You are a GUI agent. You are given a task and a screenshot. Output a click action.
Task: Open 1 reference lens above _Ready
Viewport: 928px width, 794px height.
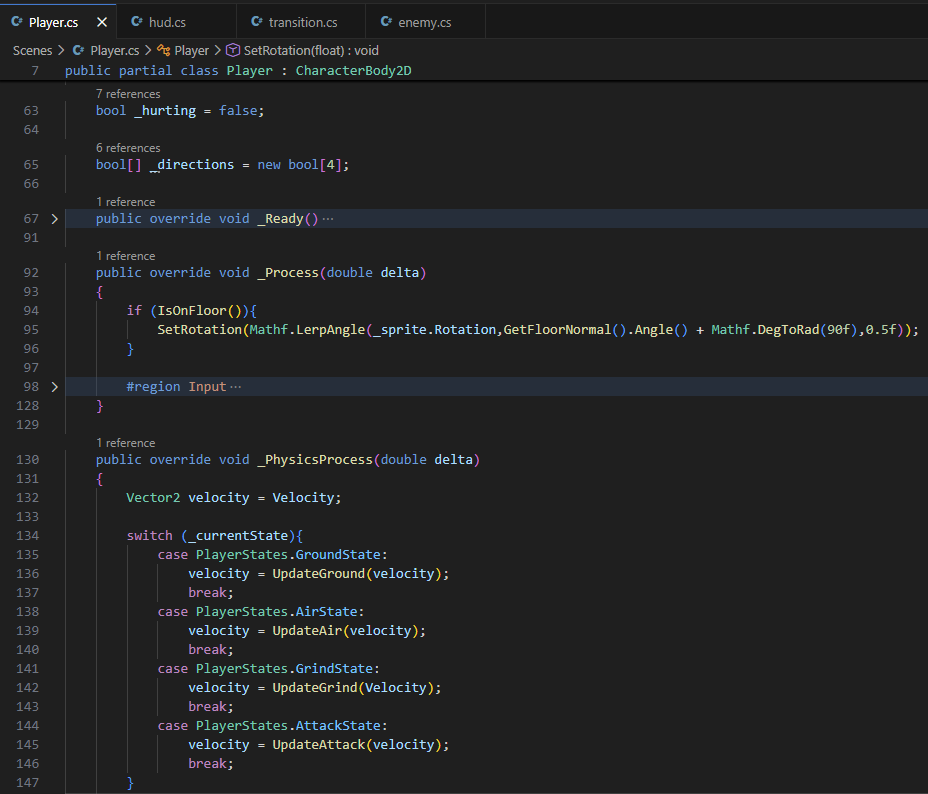[125, 202]
